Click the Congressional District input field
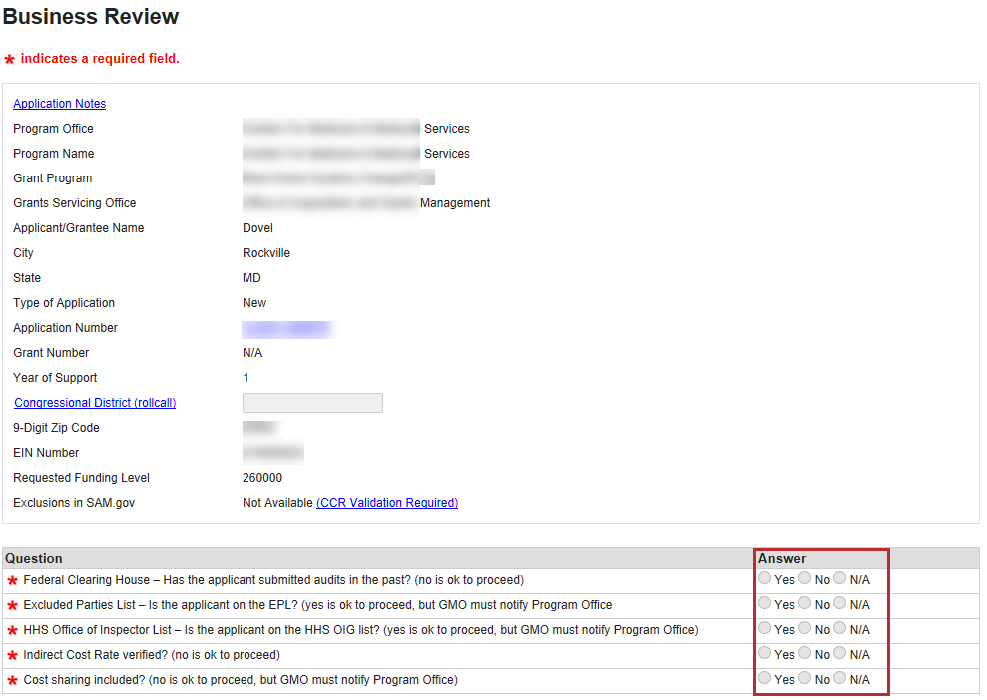Screen dimensions: 987x700 [312, 403]
